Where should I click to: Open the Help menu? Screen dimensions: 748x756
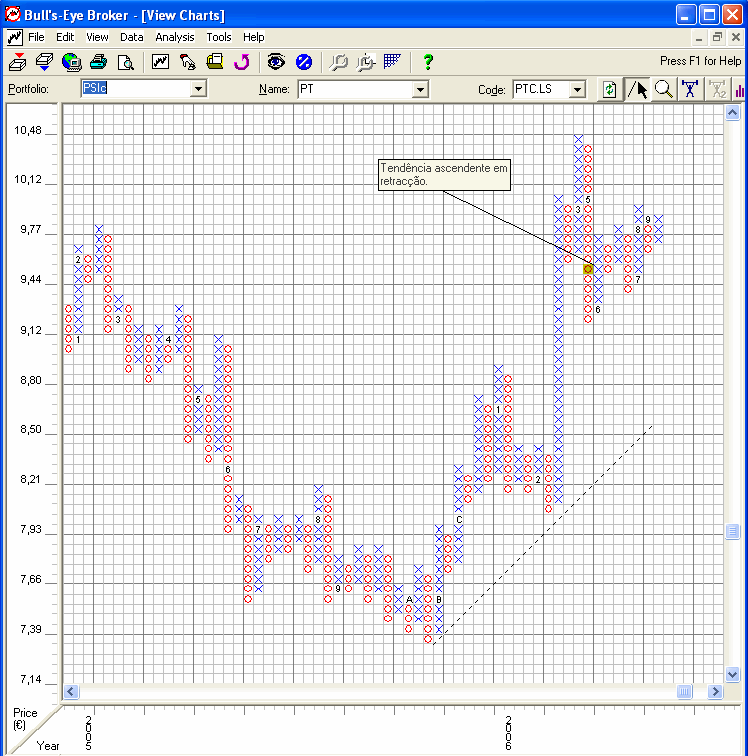pyautogui.click(x=254, y=37)
